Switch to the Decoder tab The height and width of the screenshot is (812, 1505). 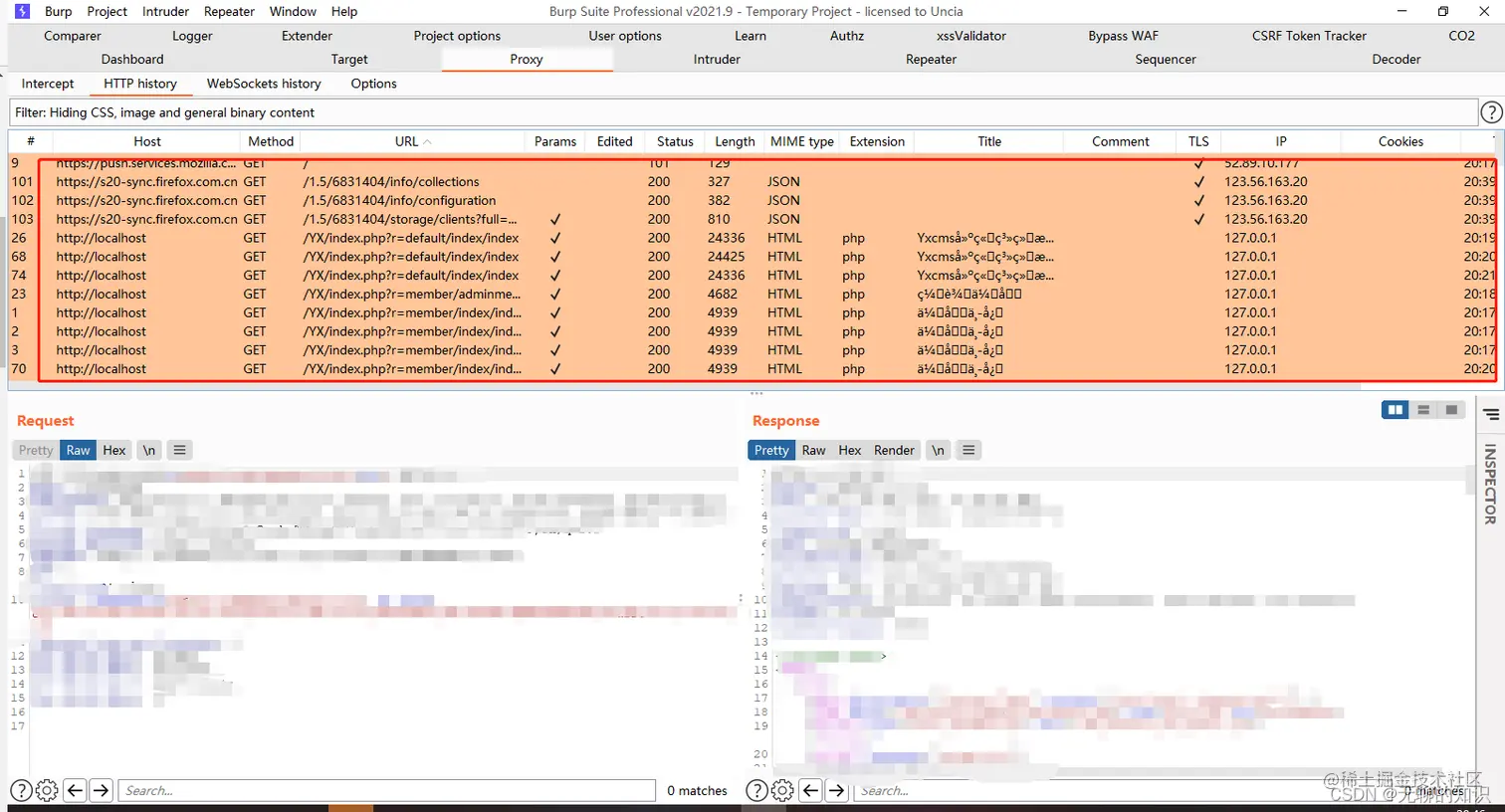point(1397,60)
